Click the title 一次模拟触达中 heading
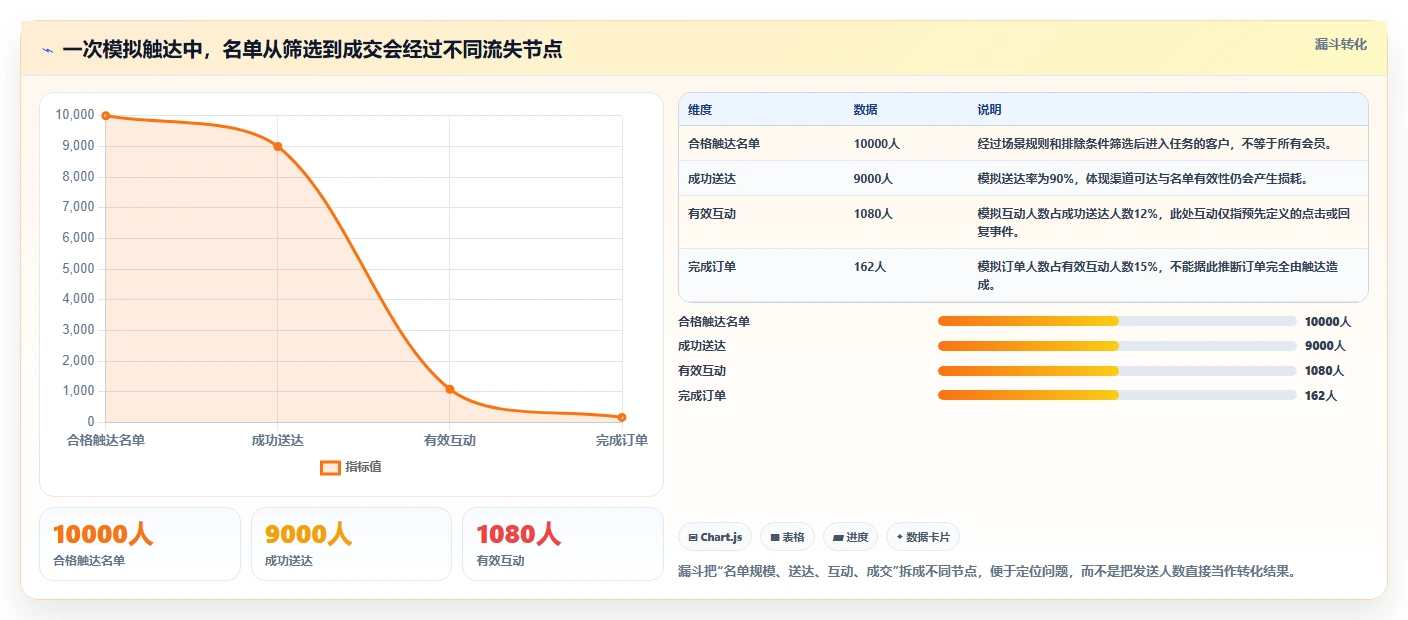The width and height of the screenshot is (1408, 620). click(312, 50)
